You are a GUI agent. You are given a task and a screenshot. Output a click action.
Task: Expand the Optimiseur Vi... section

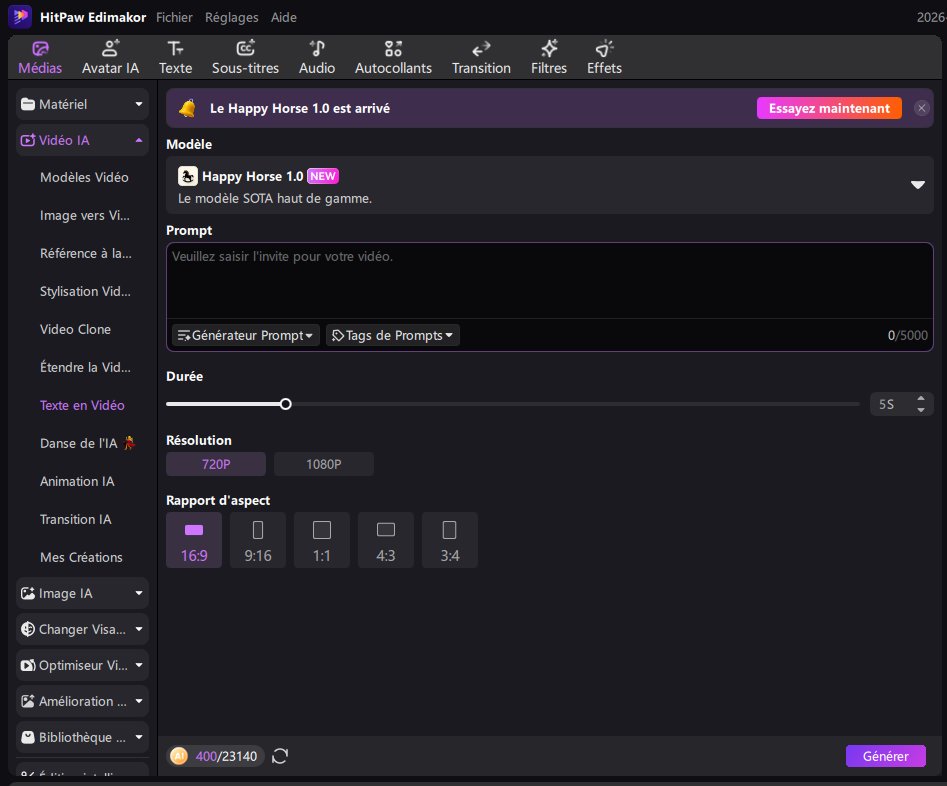pos(82,665)
